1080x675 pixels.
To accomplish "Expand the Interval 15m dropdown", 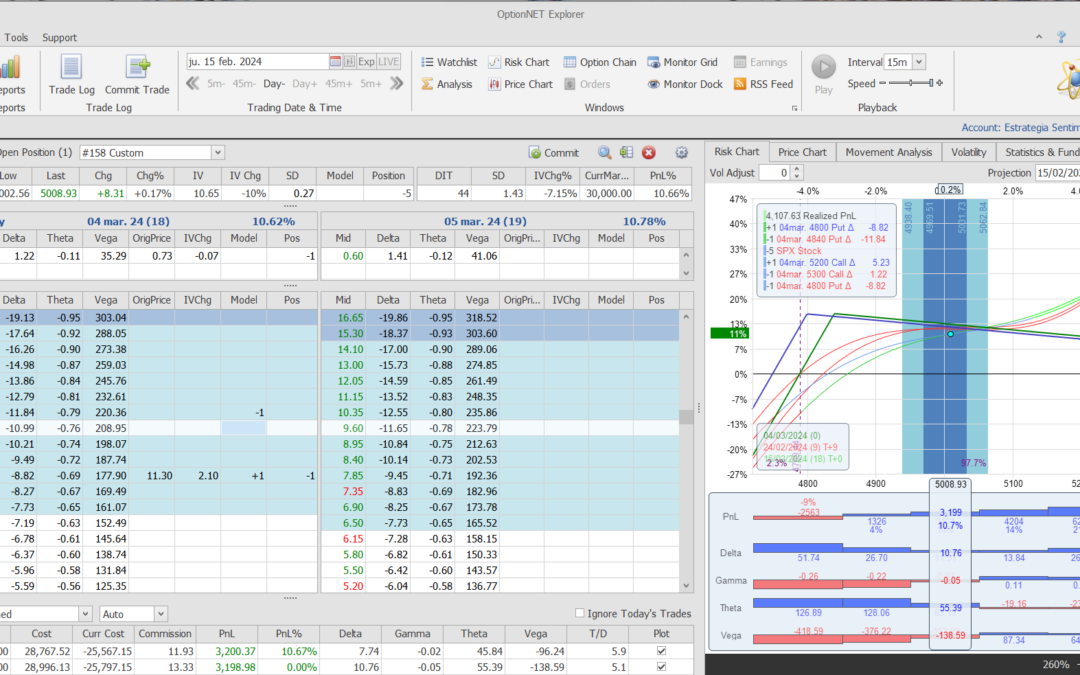I will click(x=918, y=62).
